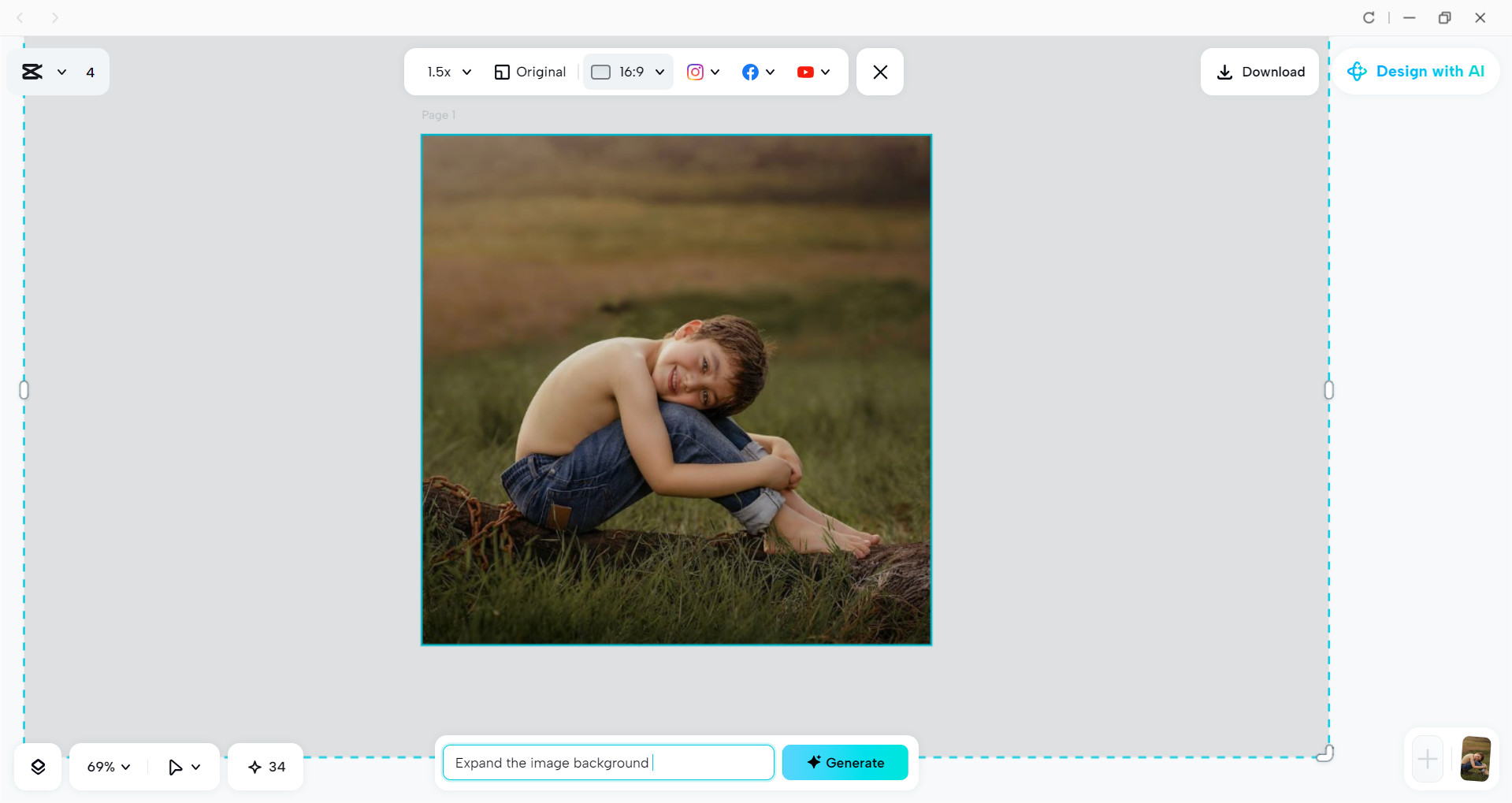Open the 1.5x scale dropdown
The image size is (1512, 803).
pyautogui.click(x=448, y=72)
